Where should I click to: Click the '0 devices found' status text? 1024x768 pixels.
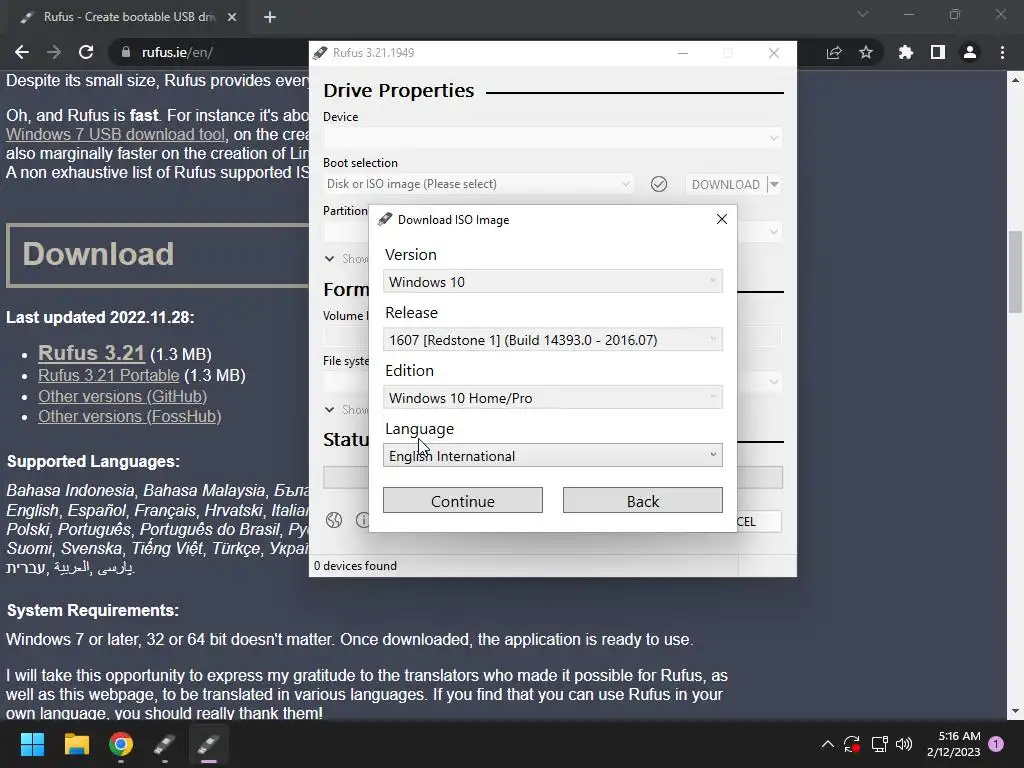pos(355,566)
